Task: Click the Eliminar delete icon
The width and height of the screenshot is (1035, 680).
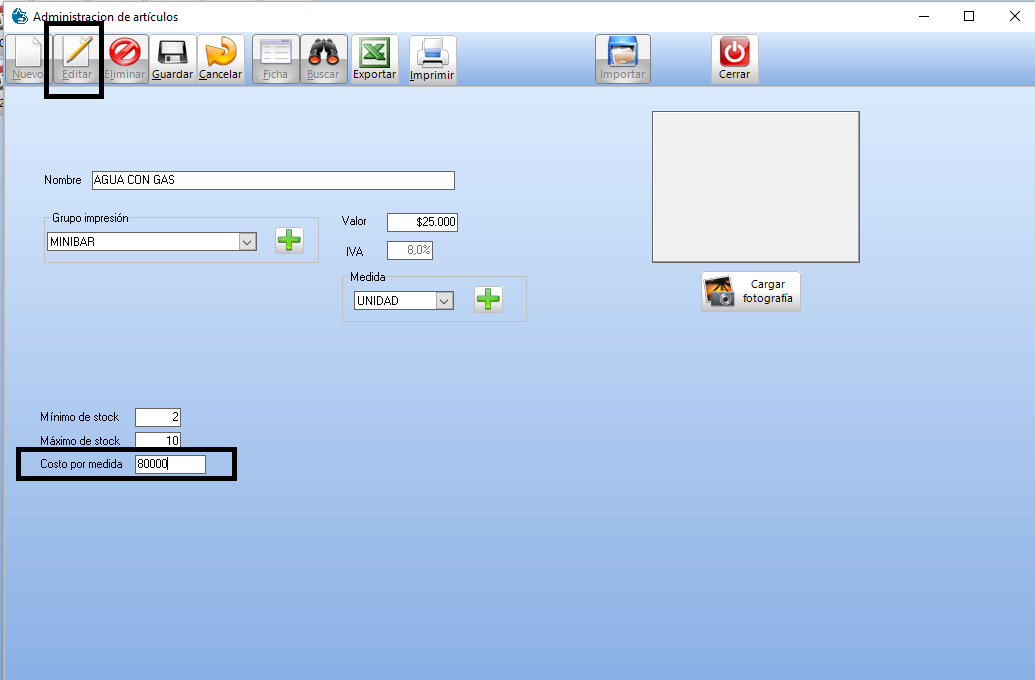Action: [125, 59]
